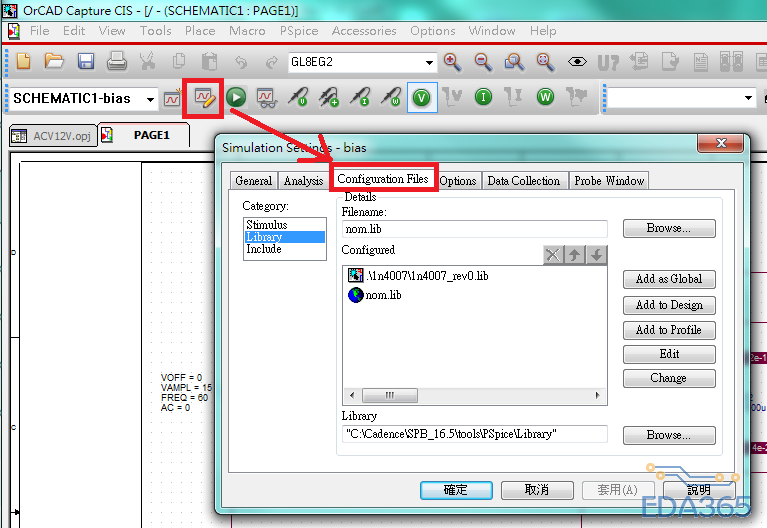Click the Cut scissors icon

coord(147,62)
